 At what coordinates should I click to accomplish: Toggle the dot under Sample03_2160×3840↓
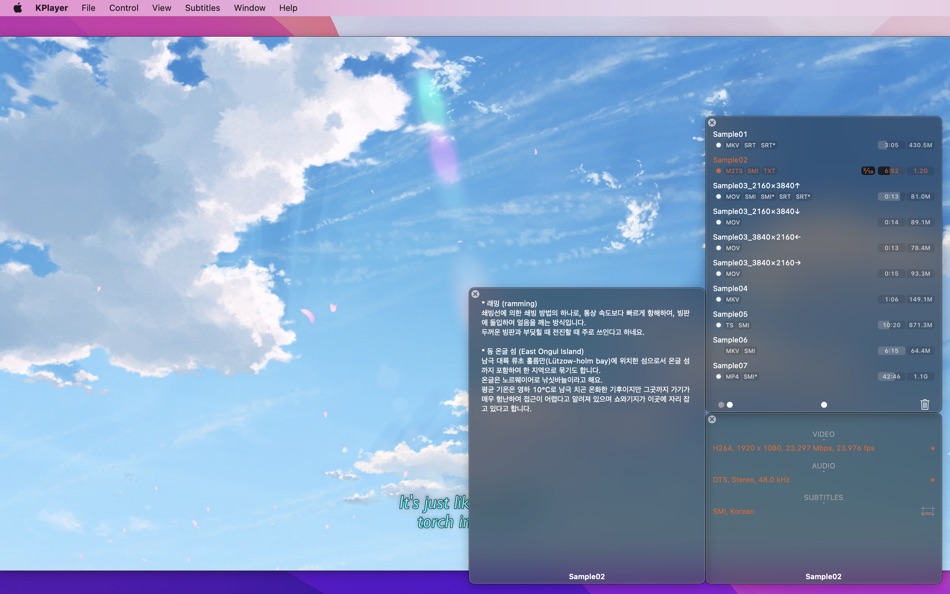(x=719, y=222)
